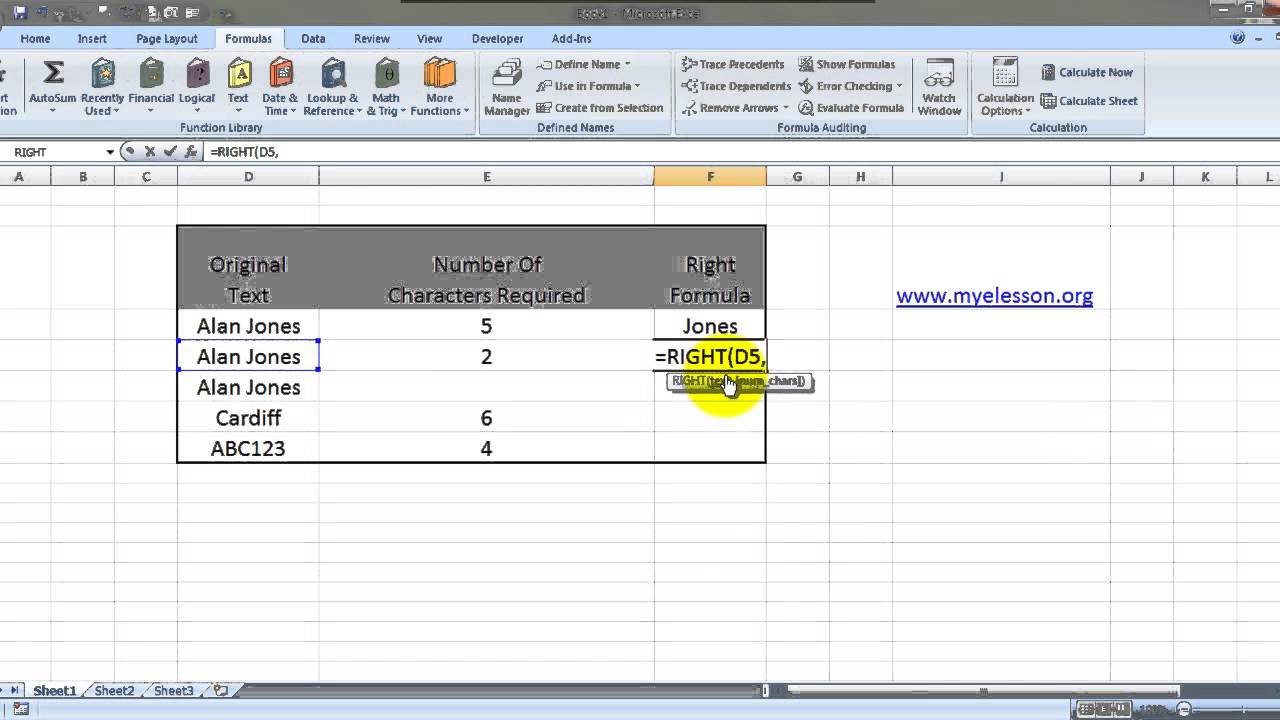Viewport: 1280px width, 720px height.
Task: Click Evaluate Formula
Action: click(x=851, y=108)
